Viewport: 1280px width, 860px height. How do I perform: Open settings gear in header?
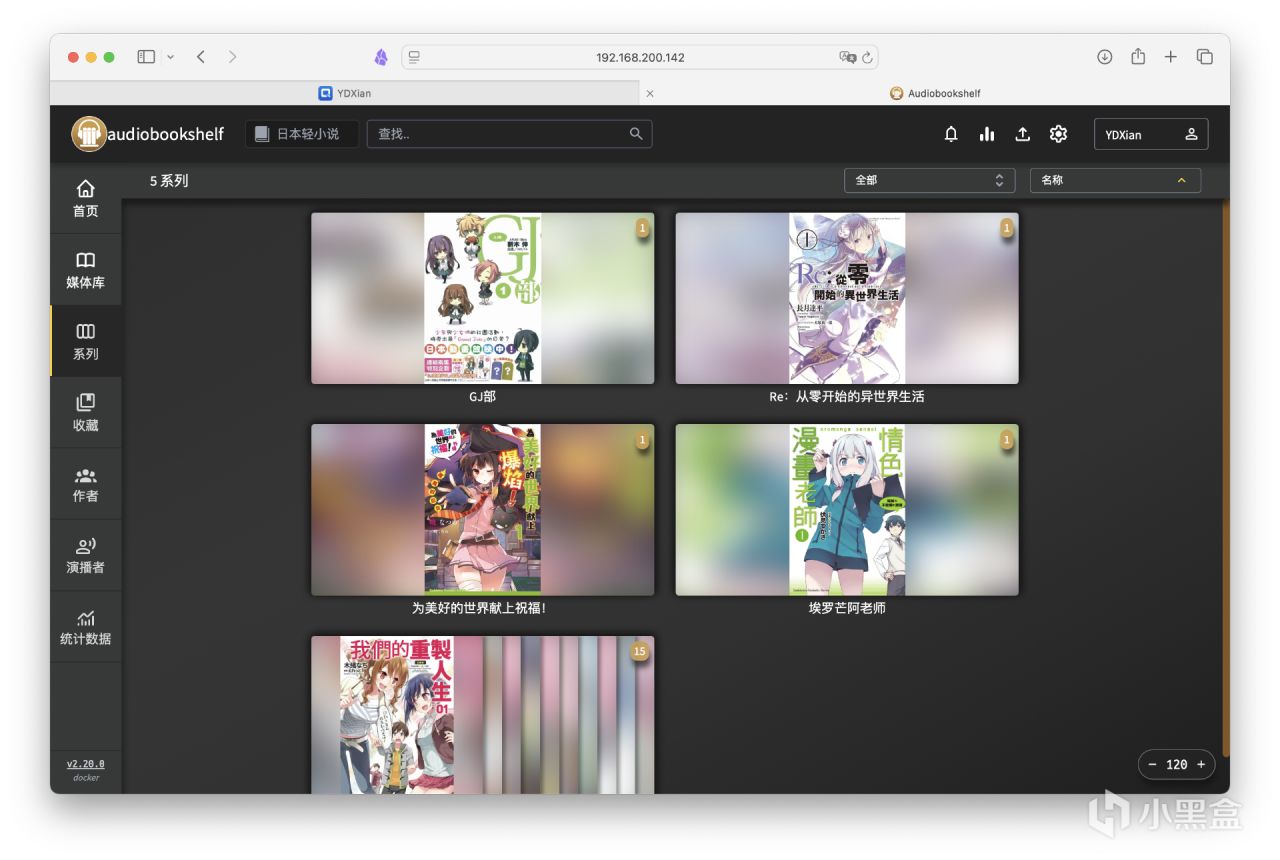pos(1058,134)
